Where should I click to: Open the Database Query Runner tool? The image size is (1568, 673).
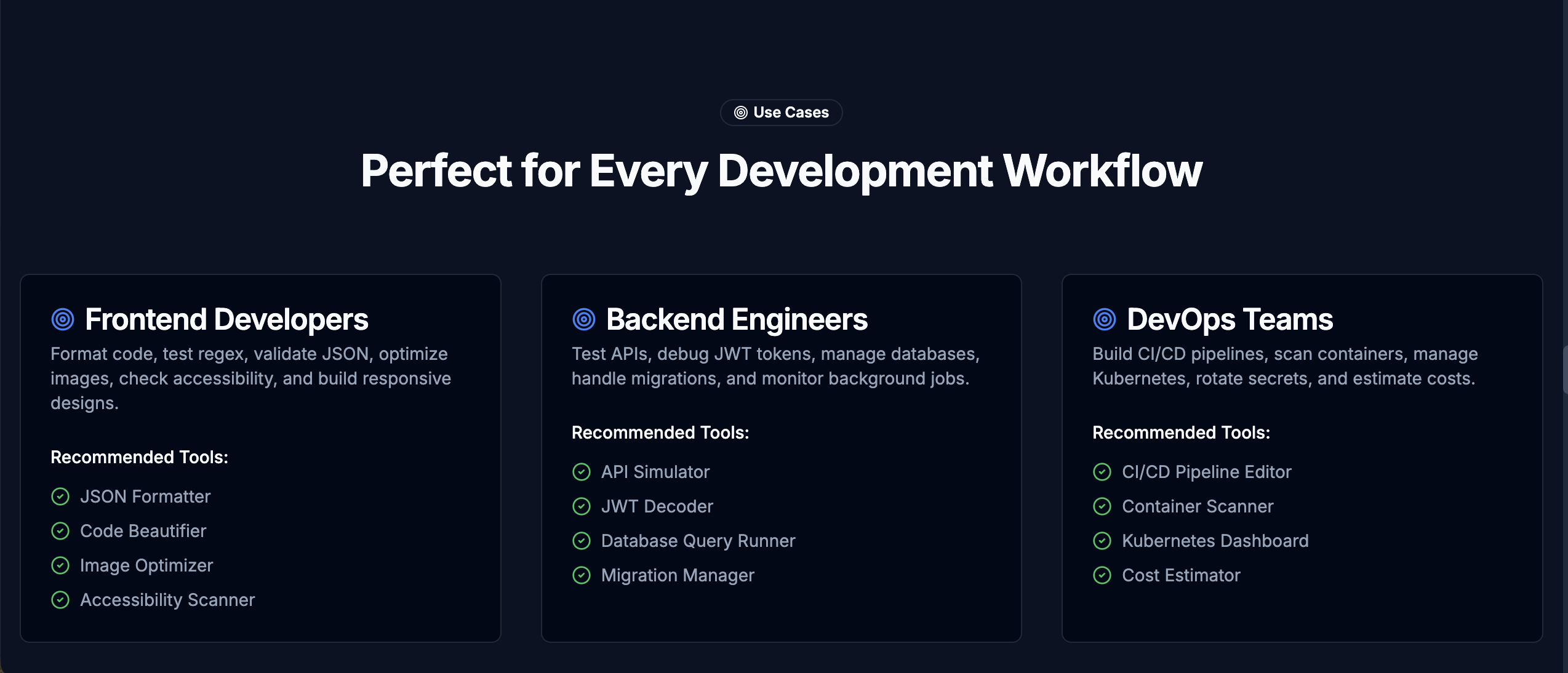tap(698, 541)
